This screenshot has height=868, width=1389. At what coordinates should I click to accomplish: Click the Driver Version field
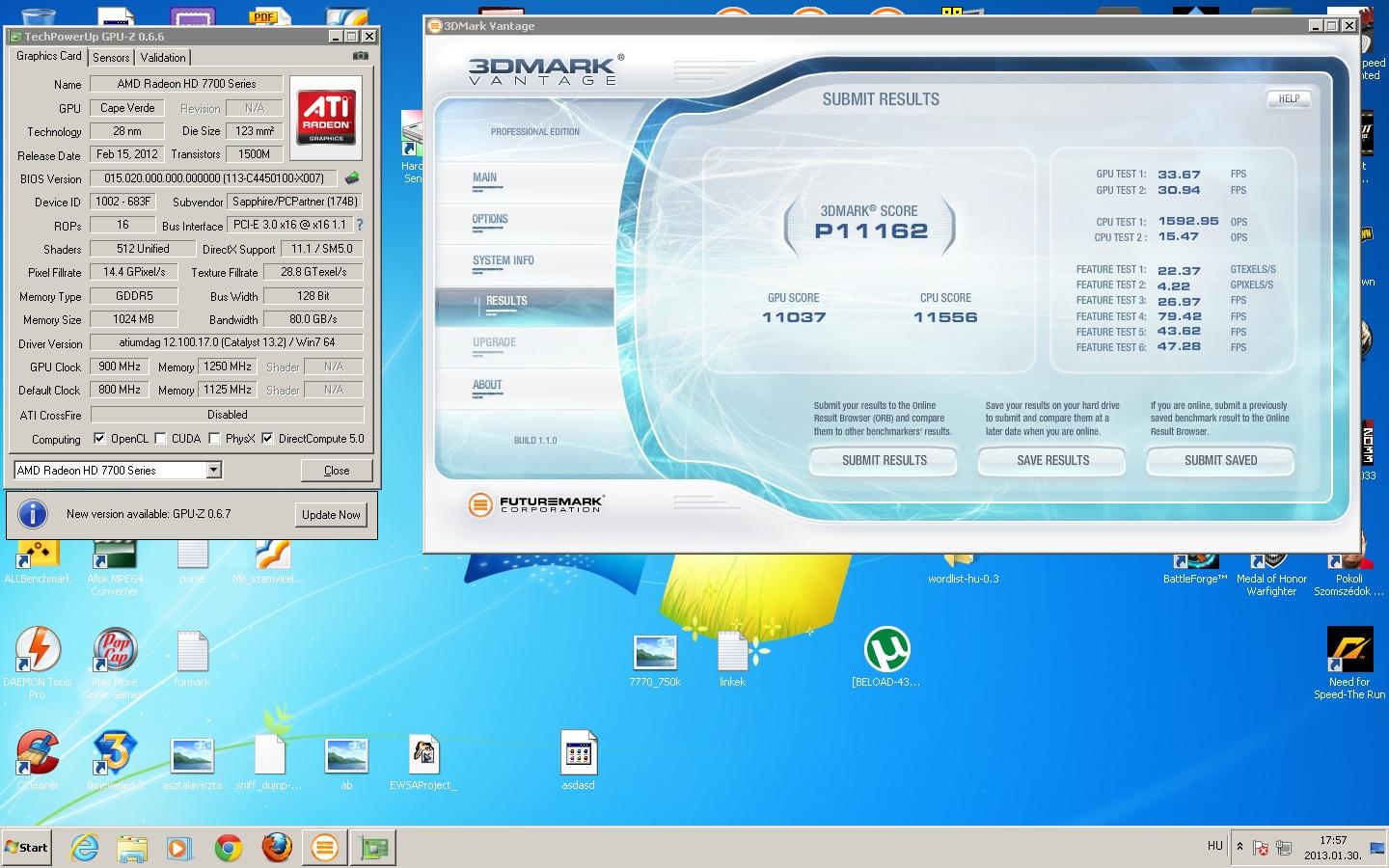pos(227,342)
